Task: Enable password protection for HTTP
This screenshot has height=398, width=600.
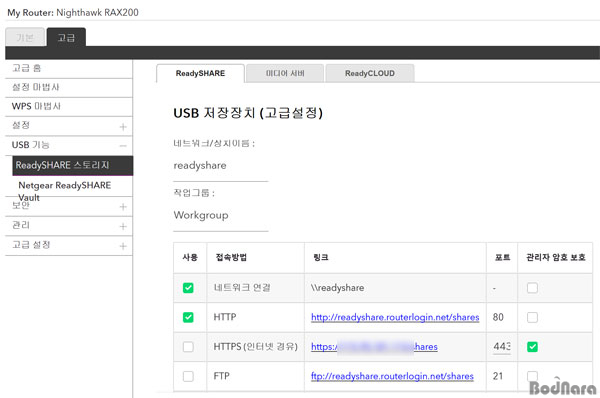Action: (532, 317)
